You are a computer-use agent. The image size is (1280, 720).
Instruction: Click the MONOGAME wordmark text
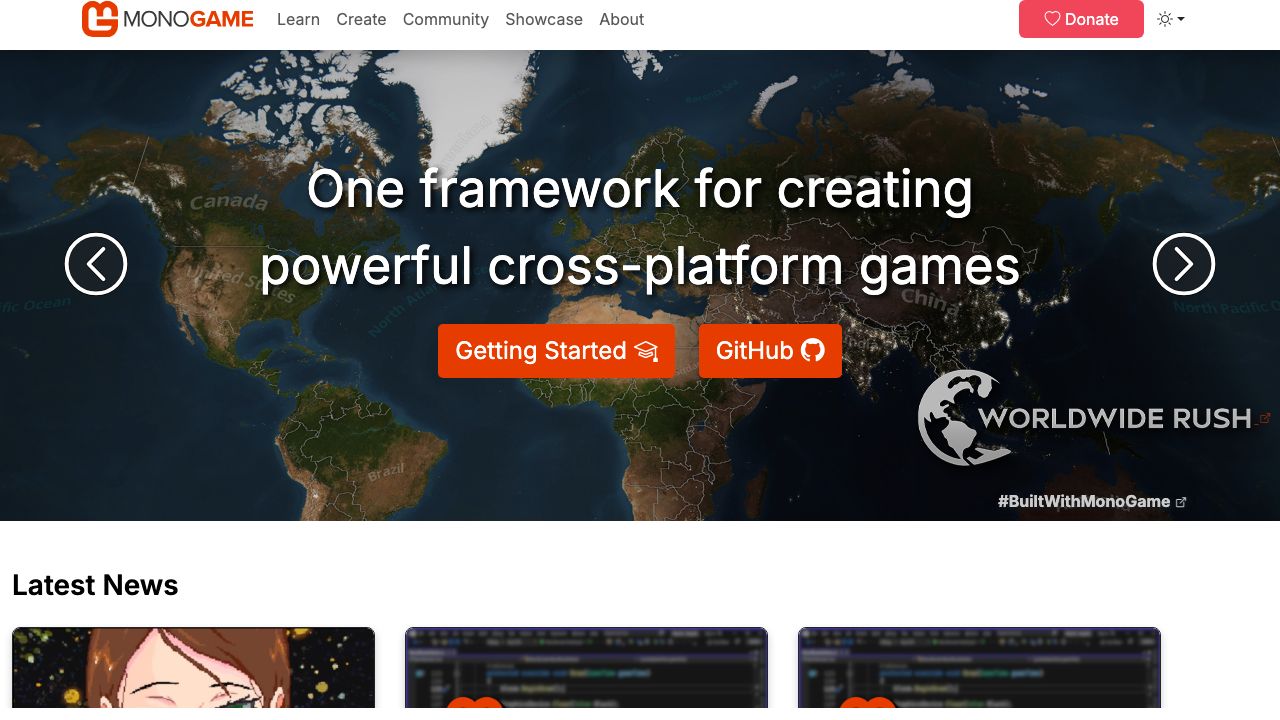[188, 19]
